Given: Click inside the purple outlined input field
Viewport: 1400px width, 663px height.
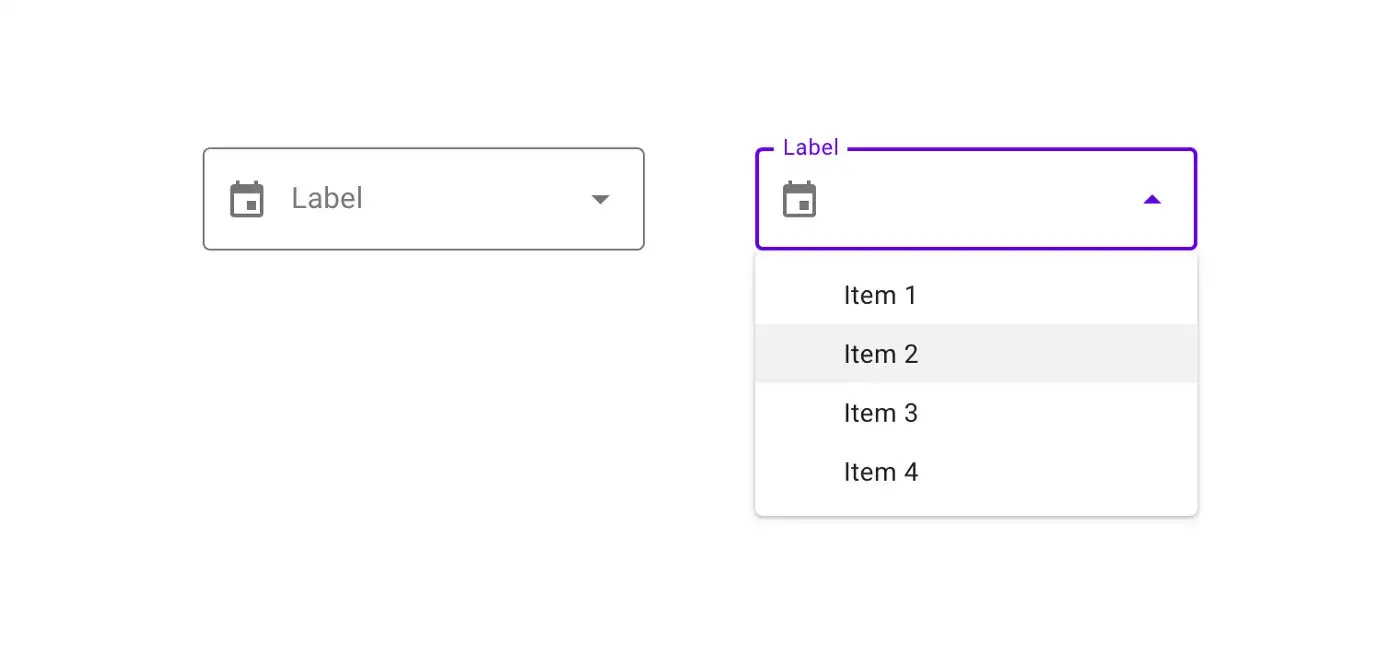Looking at the screenshot, I should (975, 199).
